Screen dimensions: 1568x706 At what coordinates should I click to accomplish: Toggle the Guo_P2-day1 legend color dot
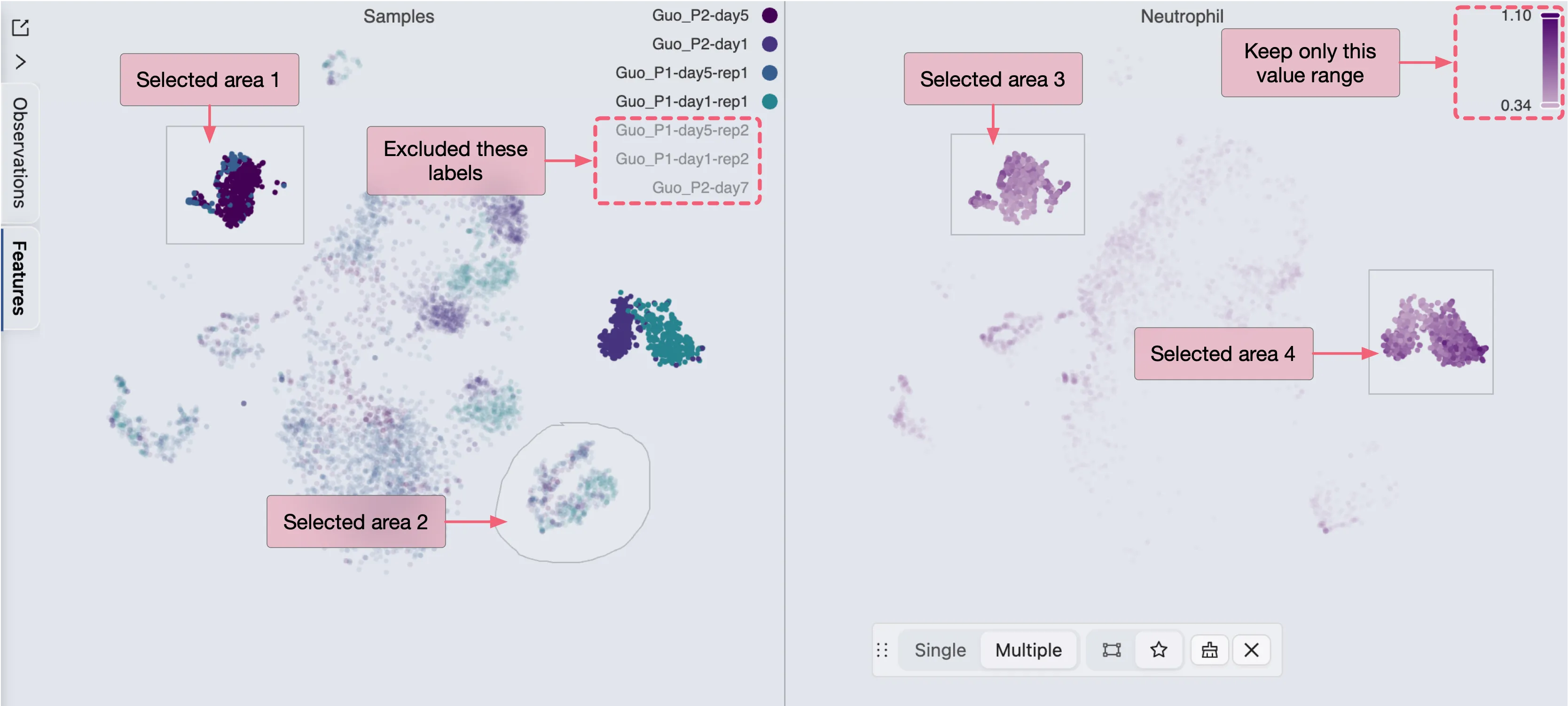pyautogui.click(x=769, y=44)
